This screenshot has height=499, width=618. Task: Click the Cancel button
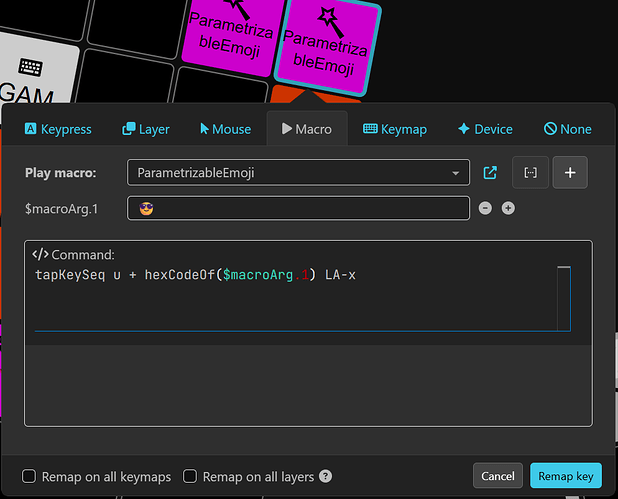(x=497, y=475)
